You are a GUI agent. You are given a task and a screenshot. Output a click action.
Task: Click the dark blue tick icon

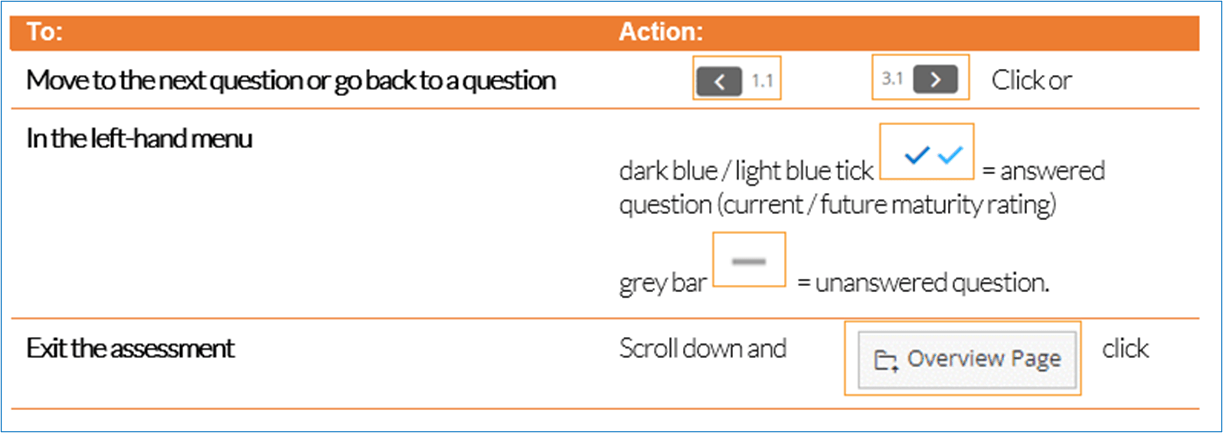pyautogui.click(x=916, y=154)
